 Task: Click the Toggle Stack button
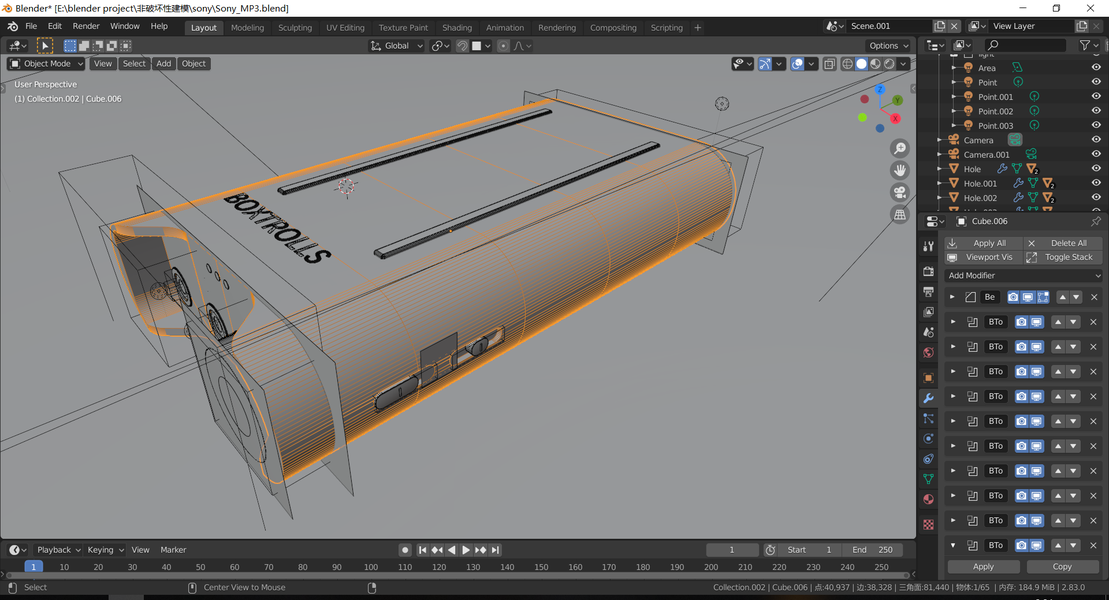pyautogui.click(x=1062, y=258)
